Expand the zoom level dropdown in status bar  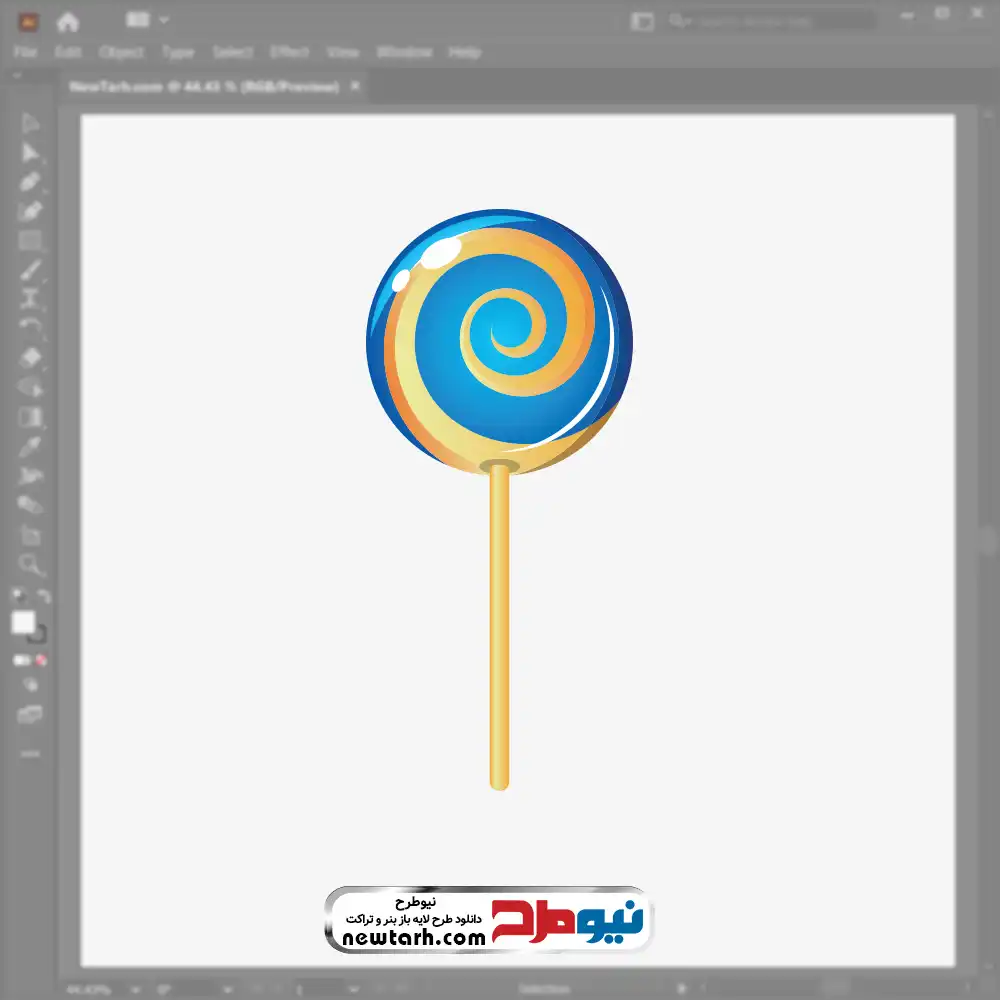pos(136,989)
